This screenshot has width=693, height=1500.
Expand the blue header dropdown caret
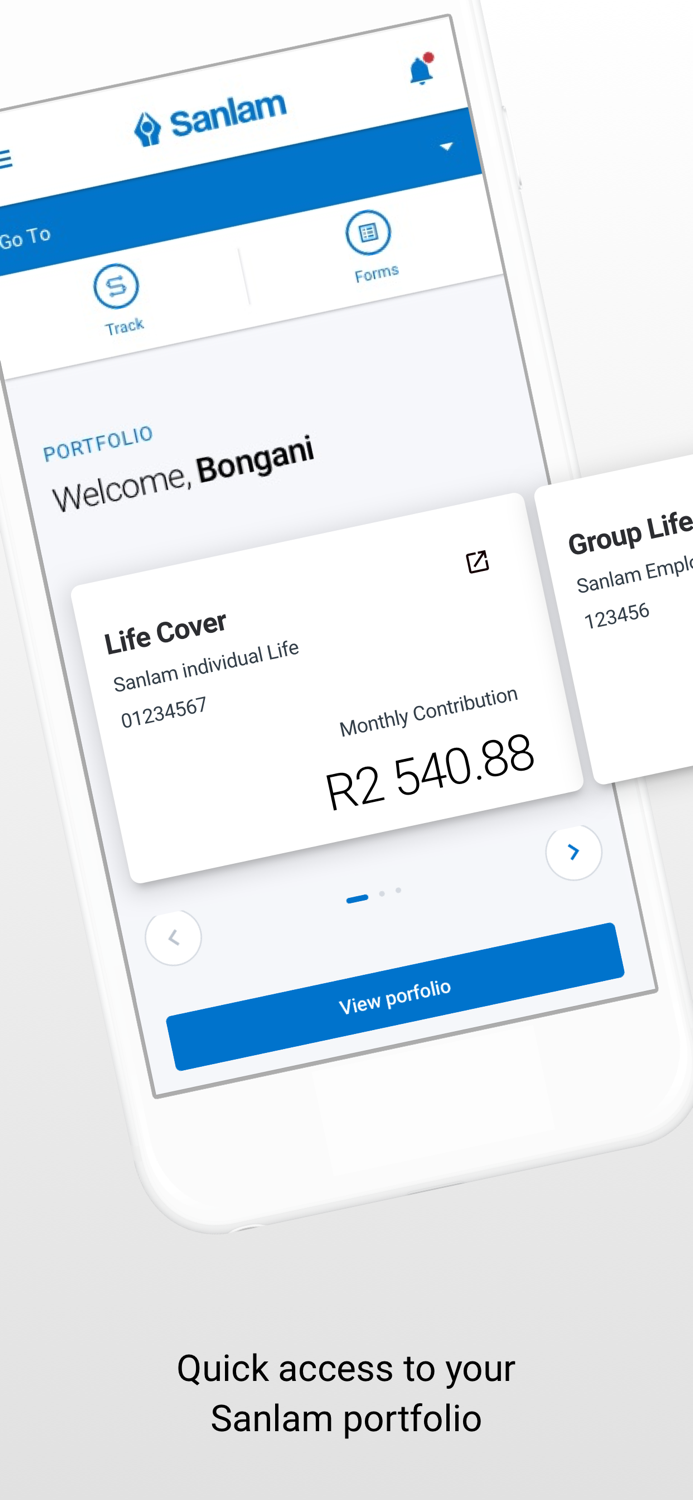(447, 146)
